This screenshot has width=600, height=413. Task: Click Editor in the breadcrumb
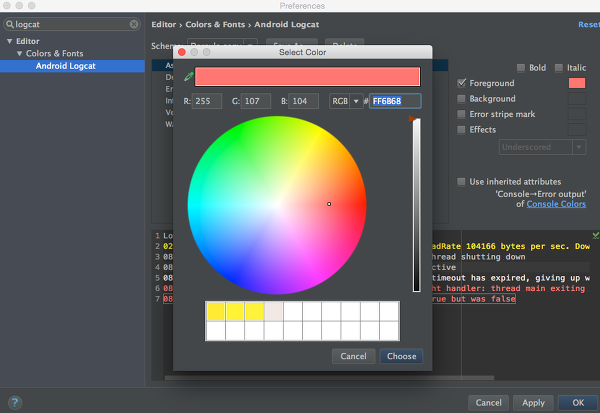click(164, 24)
